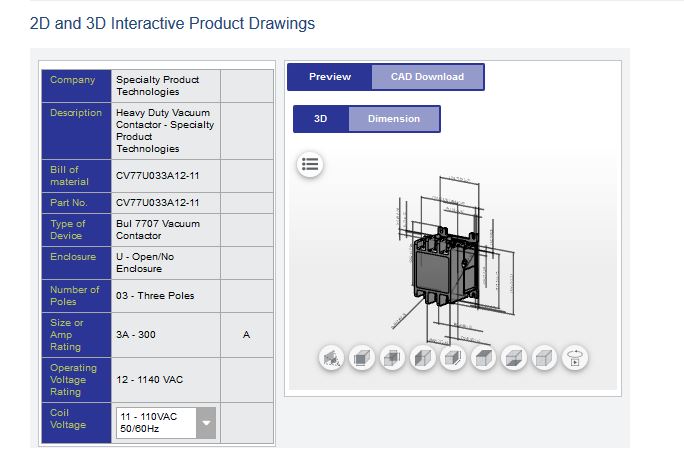The width and height of the screenshot is (684, 473).
Task: Switch the model to back view
Action: click(392, 359)
